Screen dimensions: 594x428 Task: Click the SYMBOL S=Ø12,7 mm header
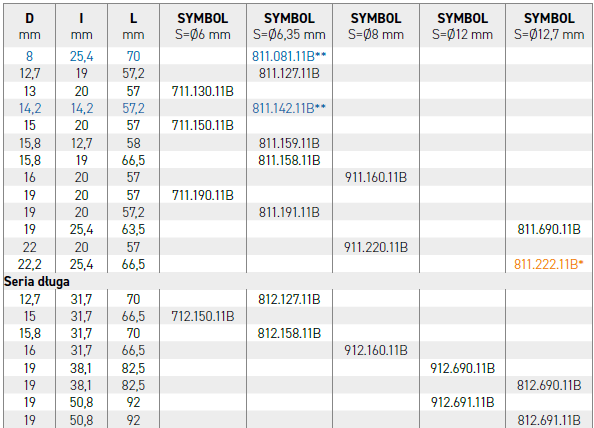tap(549, 26)
